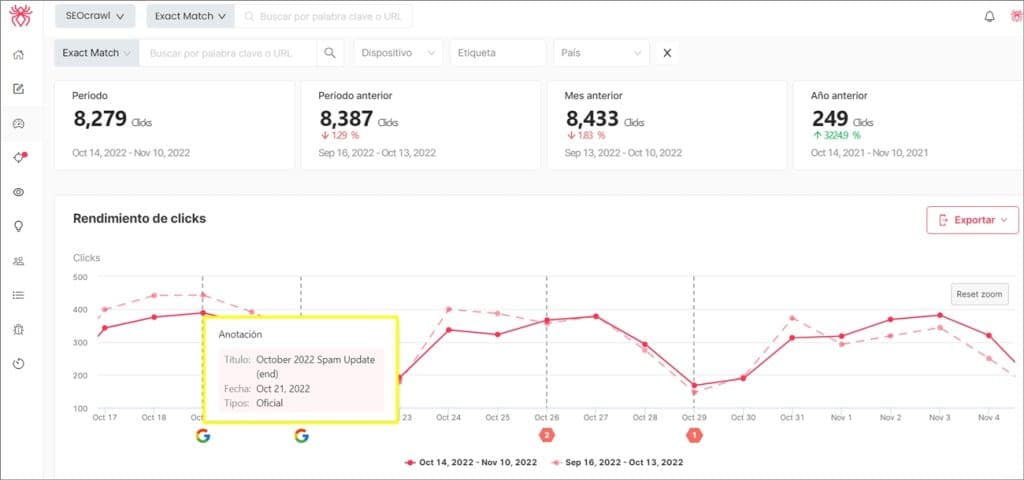Open the SEOcrawl project dropdown

pyautogui.click(x=95, y=16)
